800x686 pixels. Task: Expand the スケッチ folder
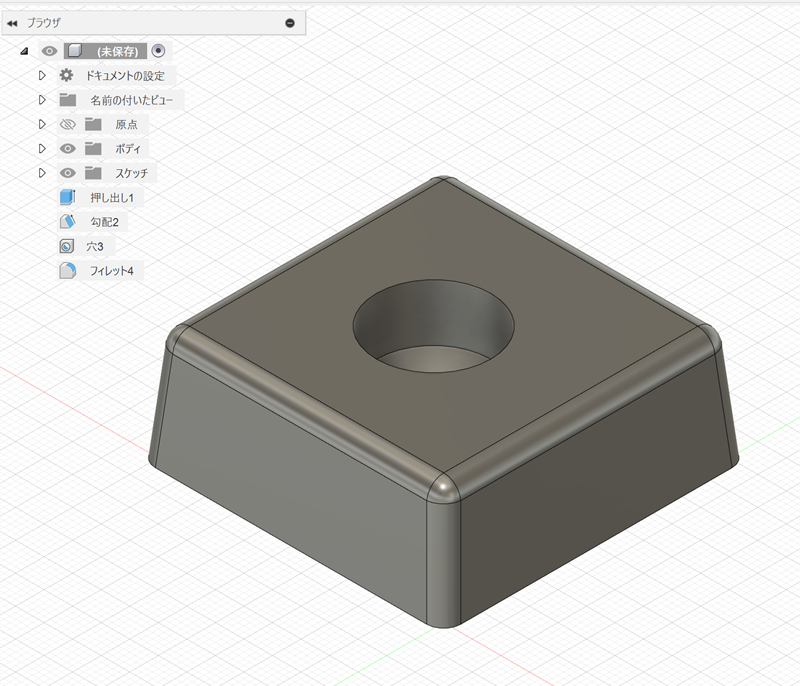(x=42, y=173)
